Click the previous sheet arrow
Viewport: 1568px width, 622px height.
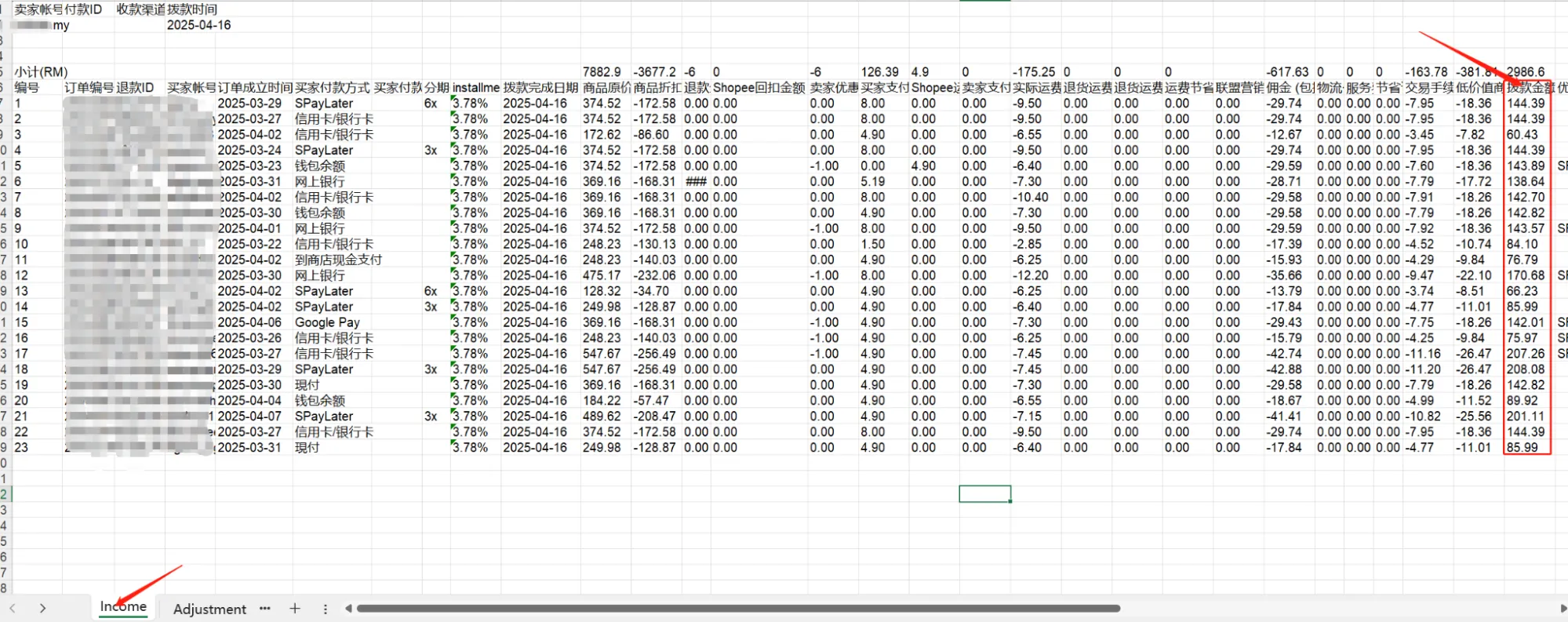click(x=13, y=609)
